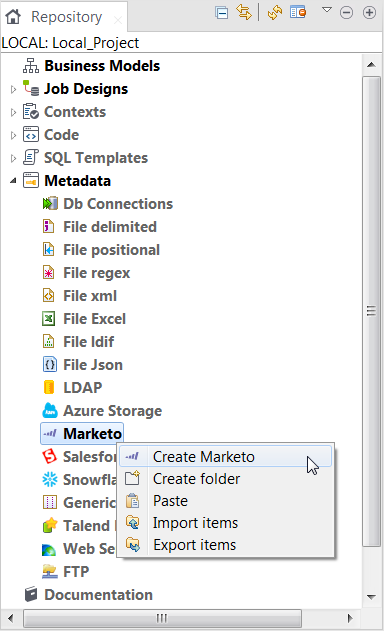Click the File delimited icon
This screenshot has width=384, height=631.
[49, 227]
